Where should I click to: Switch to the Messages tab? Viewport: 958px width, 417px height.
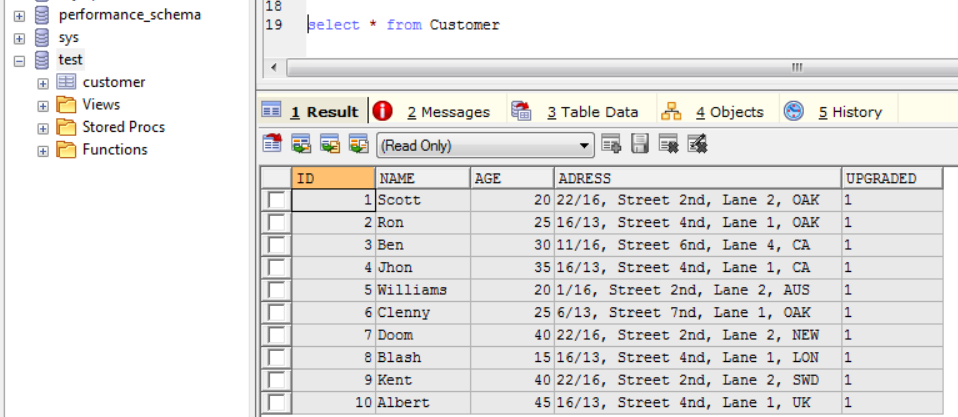coord(448,112)
